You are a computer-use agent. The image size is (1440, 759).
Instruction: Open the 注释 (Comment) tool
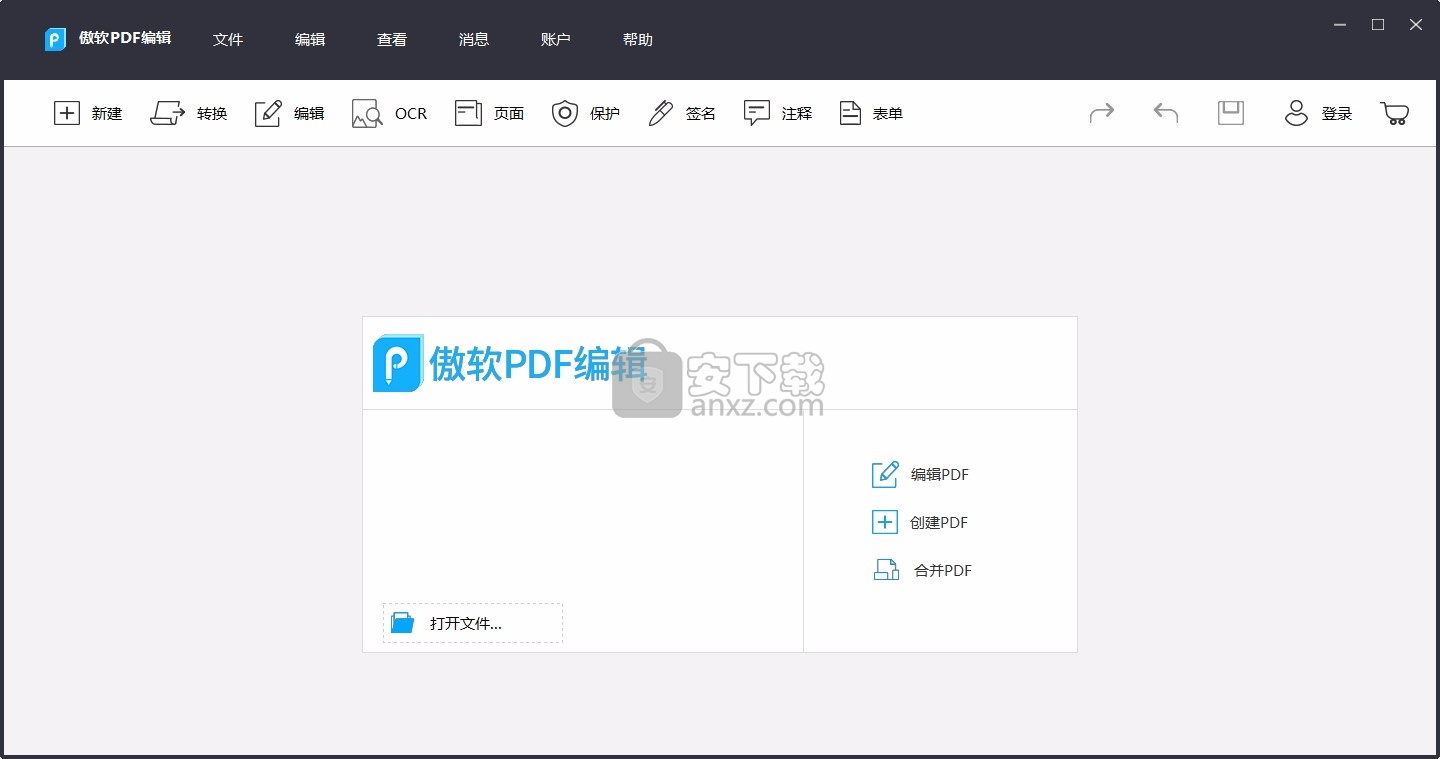tap(777, 113)
